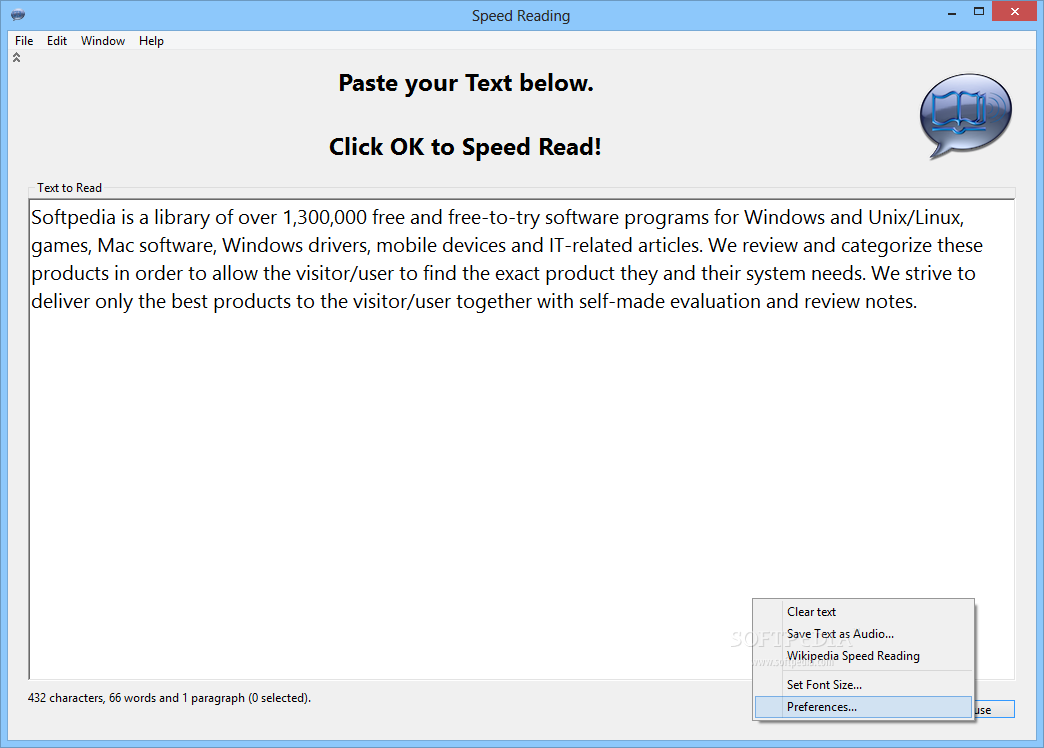Collapse header with double-chevron arrow
1044x748 pixels.
17,58
